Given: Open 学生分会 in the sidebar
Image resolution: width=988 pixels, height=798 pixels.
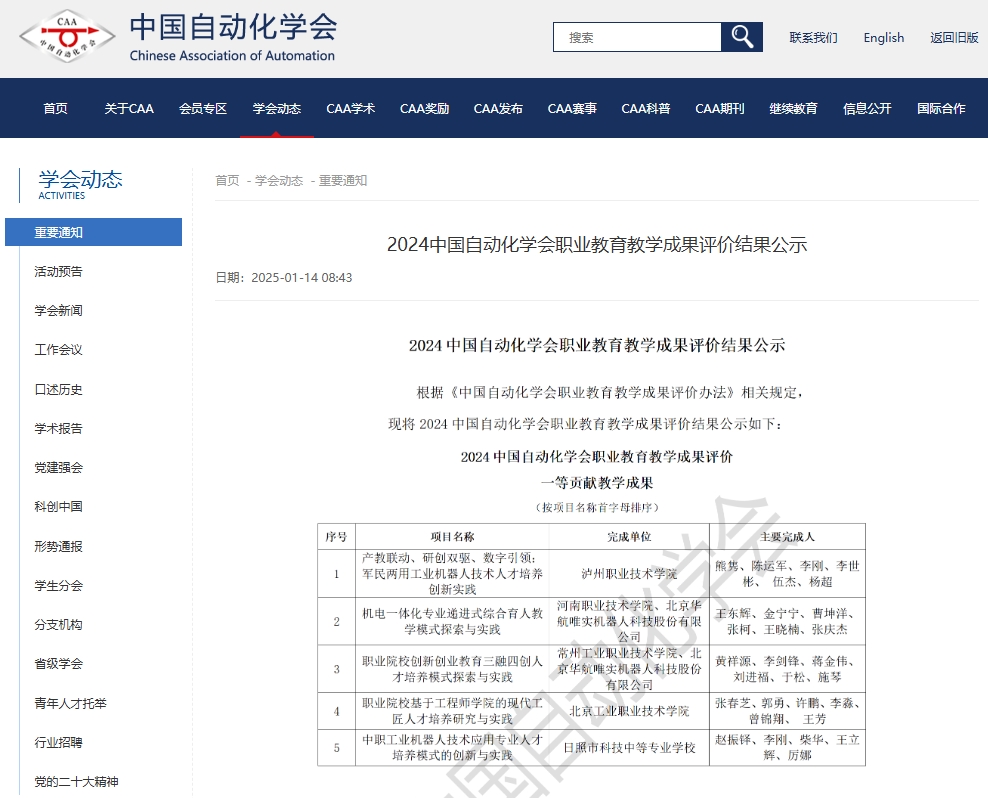Looking at the screenshot, I should [59, 586].
